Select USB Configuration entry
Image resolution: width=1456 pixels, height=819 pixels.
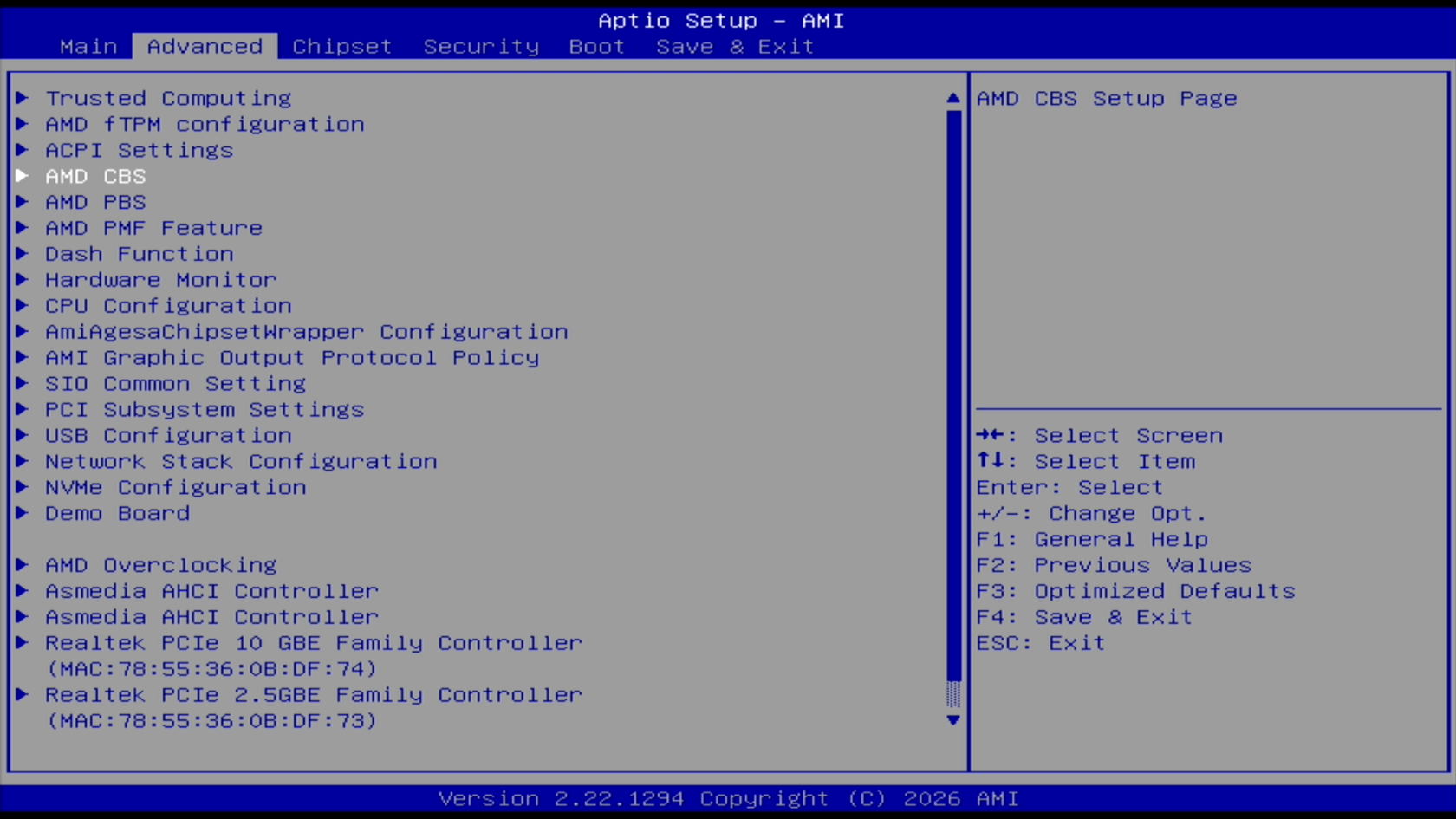[x=168, y=437]
